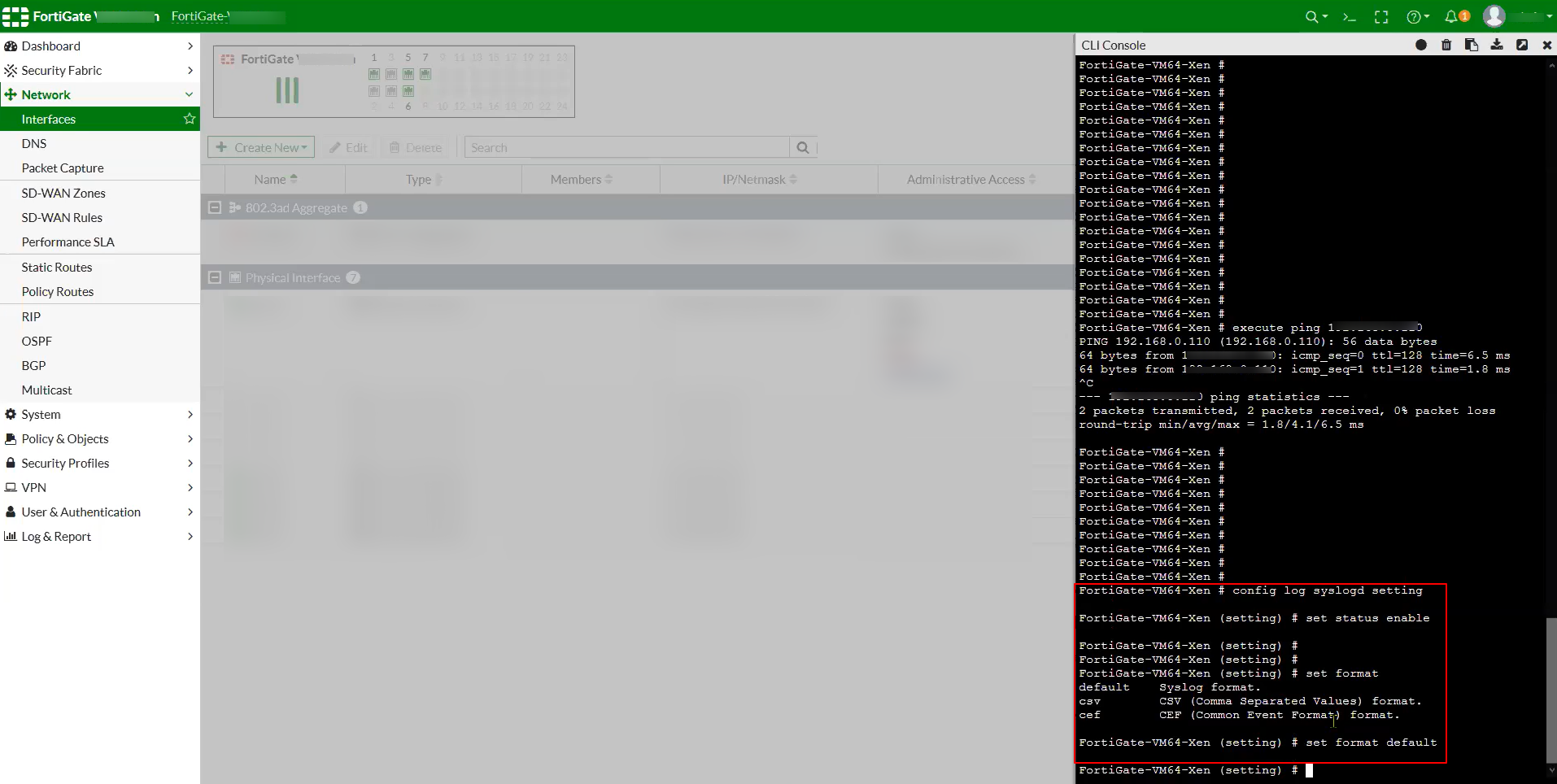This screenshot has width=1557, height=784.
Task: Click the Security Fabric icon in sidebar
Action: click(x=11, y=71)
